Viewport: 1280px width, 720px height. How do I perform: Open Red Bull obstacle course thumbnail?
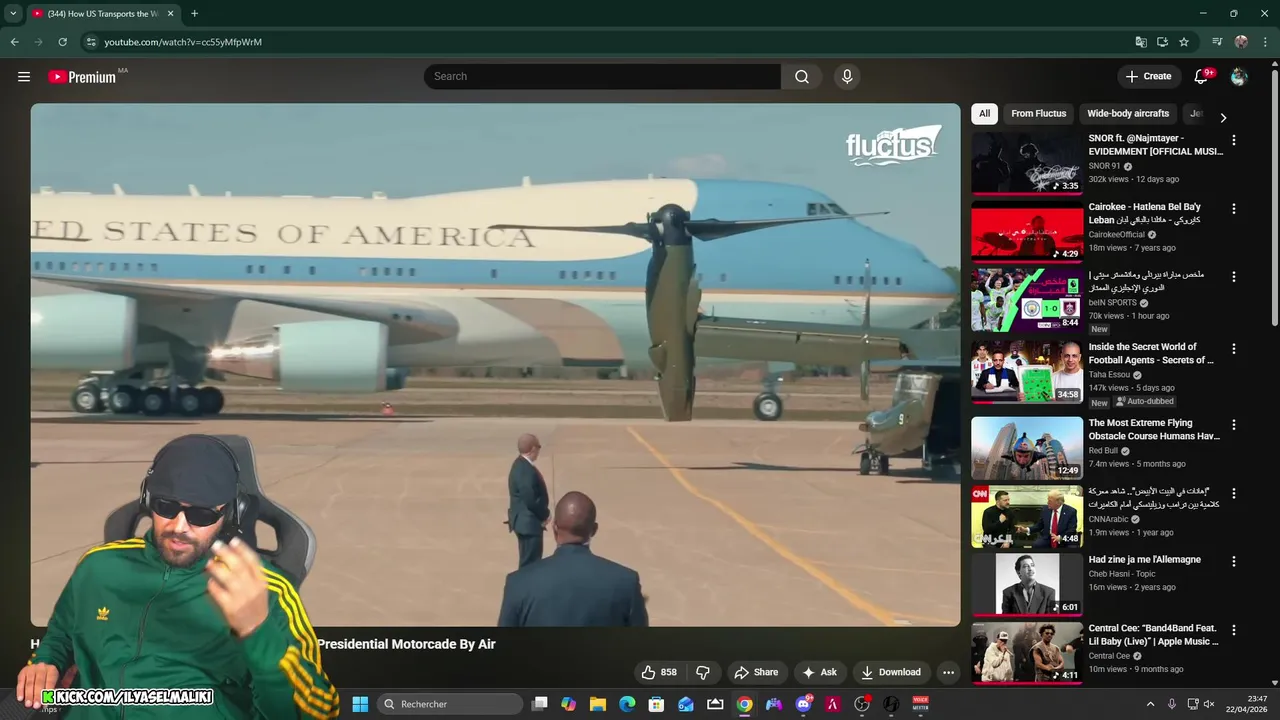click(1027, 448)
